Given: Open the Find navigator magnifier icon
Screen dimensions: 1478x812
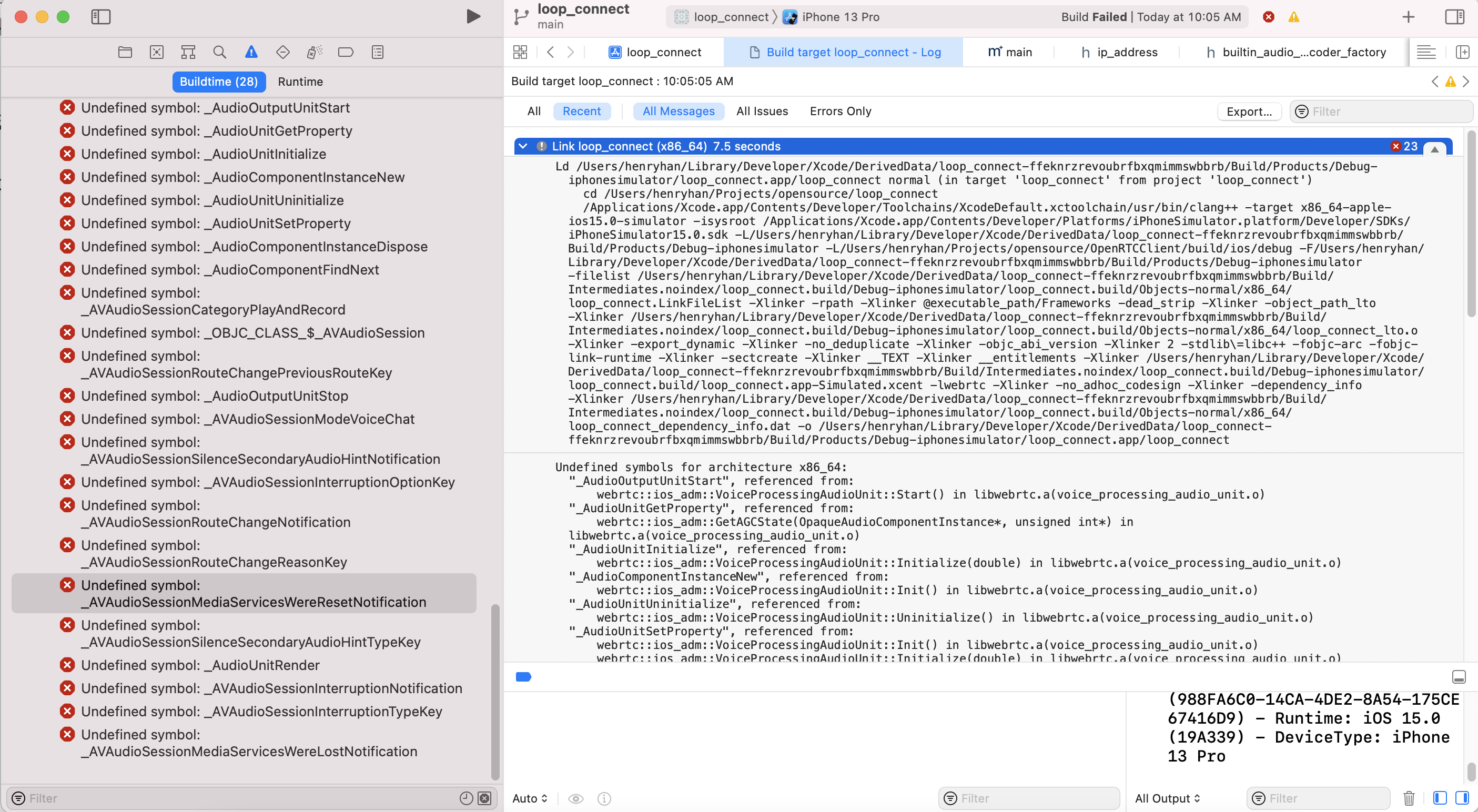Looking at the screenshot, I should [219, 52].
